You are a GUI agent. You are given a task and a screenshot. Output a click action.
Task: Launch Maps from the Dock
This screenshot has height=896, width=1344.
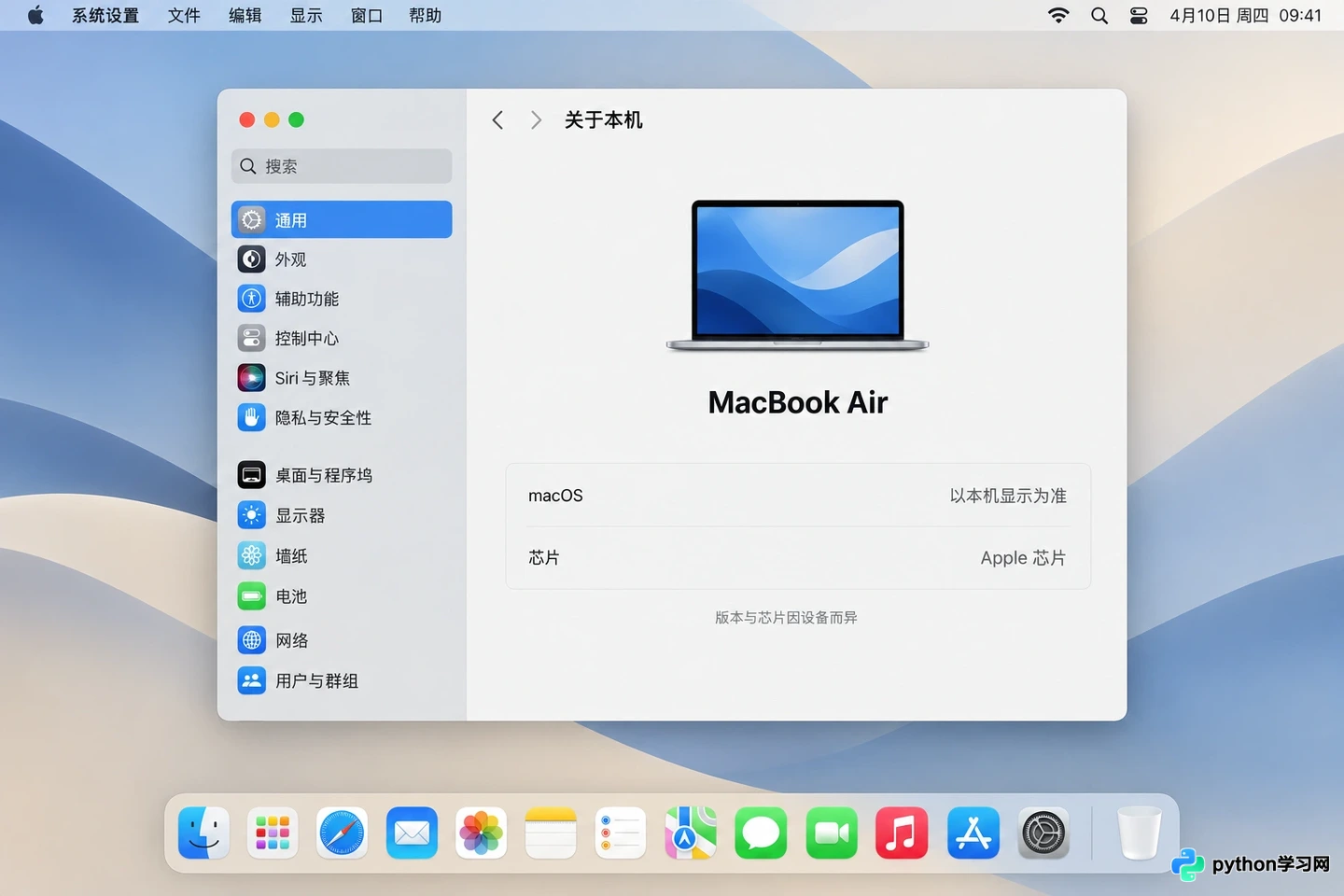pos(691,833)
